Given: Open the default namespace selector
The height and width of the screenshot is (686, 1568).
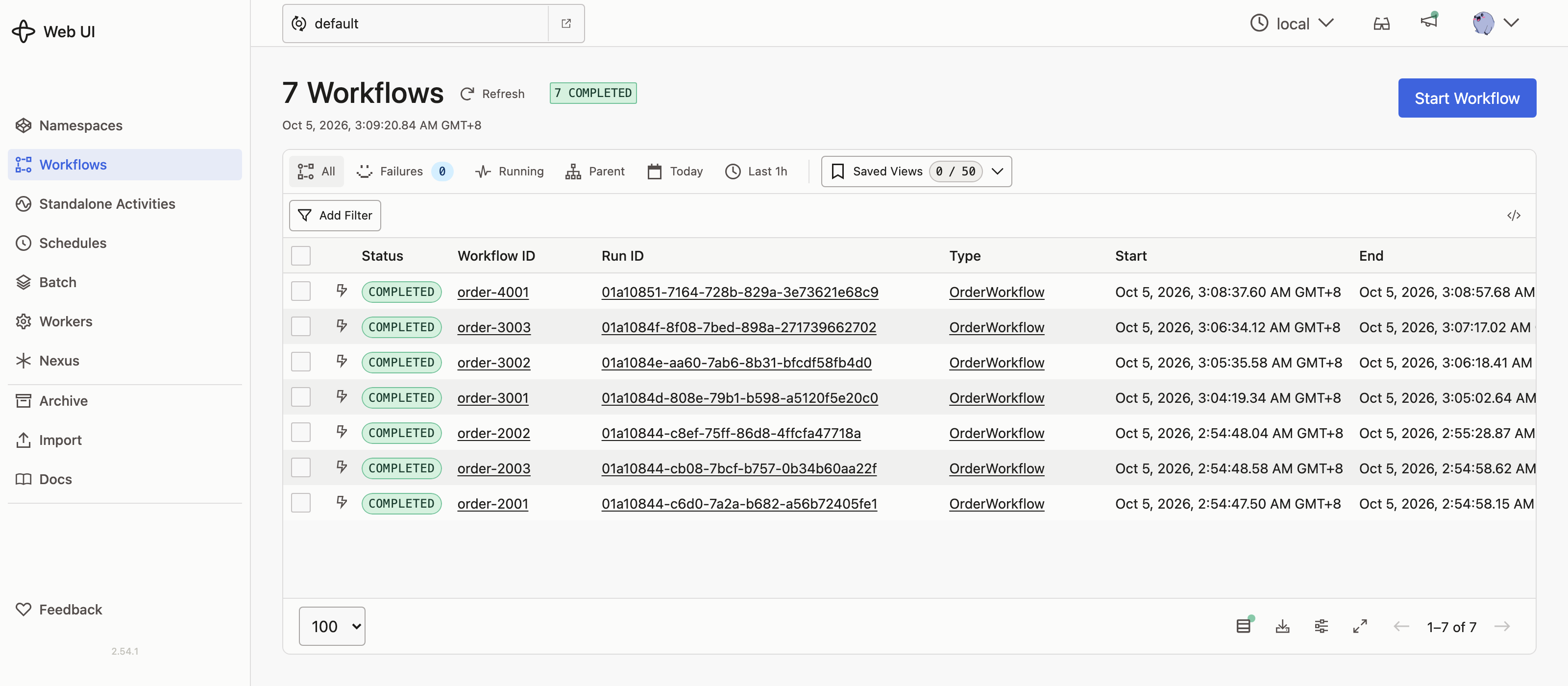Looking at the screenshot, I should pyautogui.click(x=415, y=24).
